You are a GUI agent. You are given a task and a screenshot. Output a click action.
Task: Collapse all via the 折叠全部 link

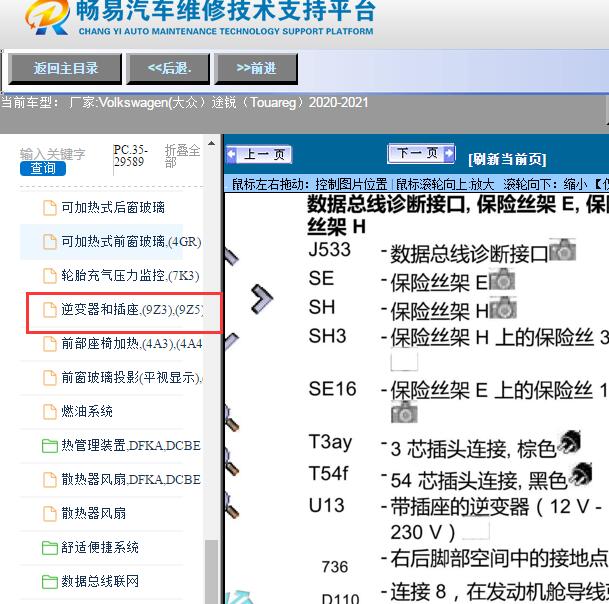pos(183,156)
